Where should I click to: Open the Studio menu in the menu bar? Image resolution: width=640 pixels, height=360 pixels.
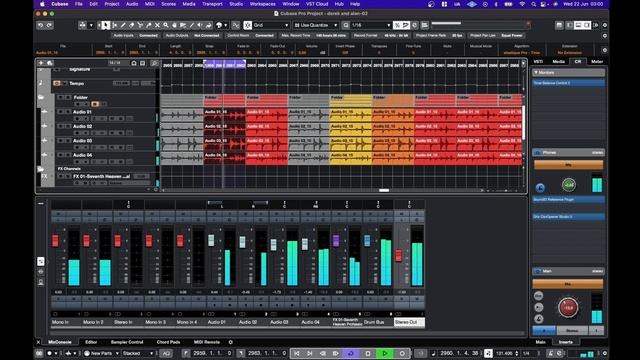tap(236, 4)
